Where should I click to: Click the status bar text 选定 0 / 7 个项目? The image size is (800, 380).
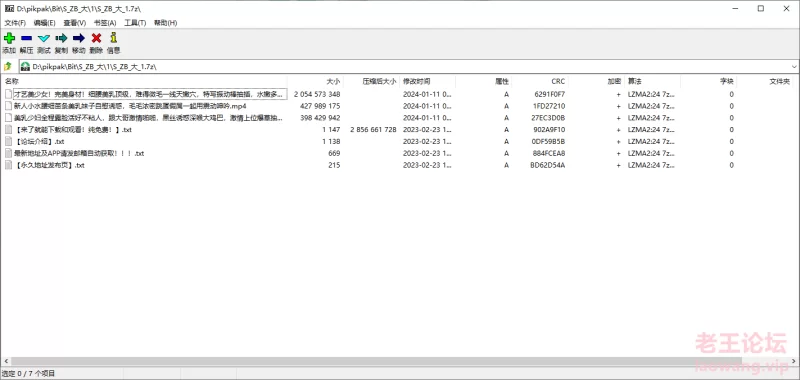coord(29,374)
